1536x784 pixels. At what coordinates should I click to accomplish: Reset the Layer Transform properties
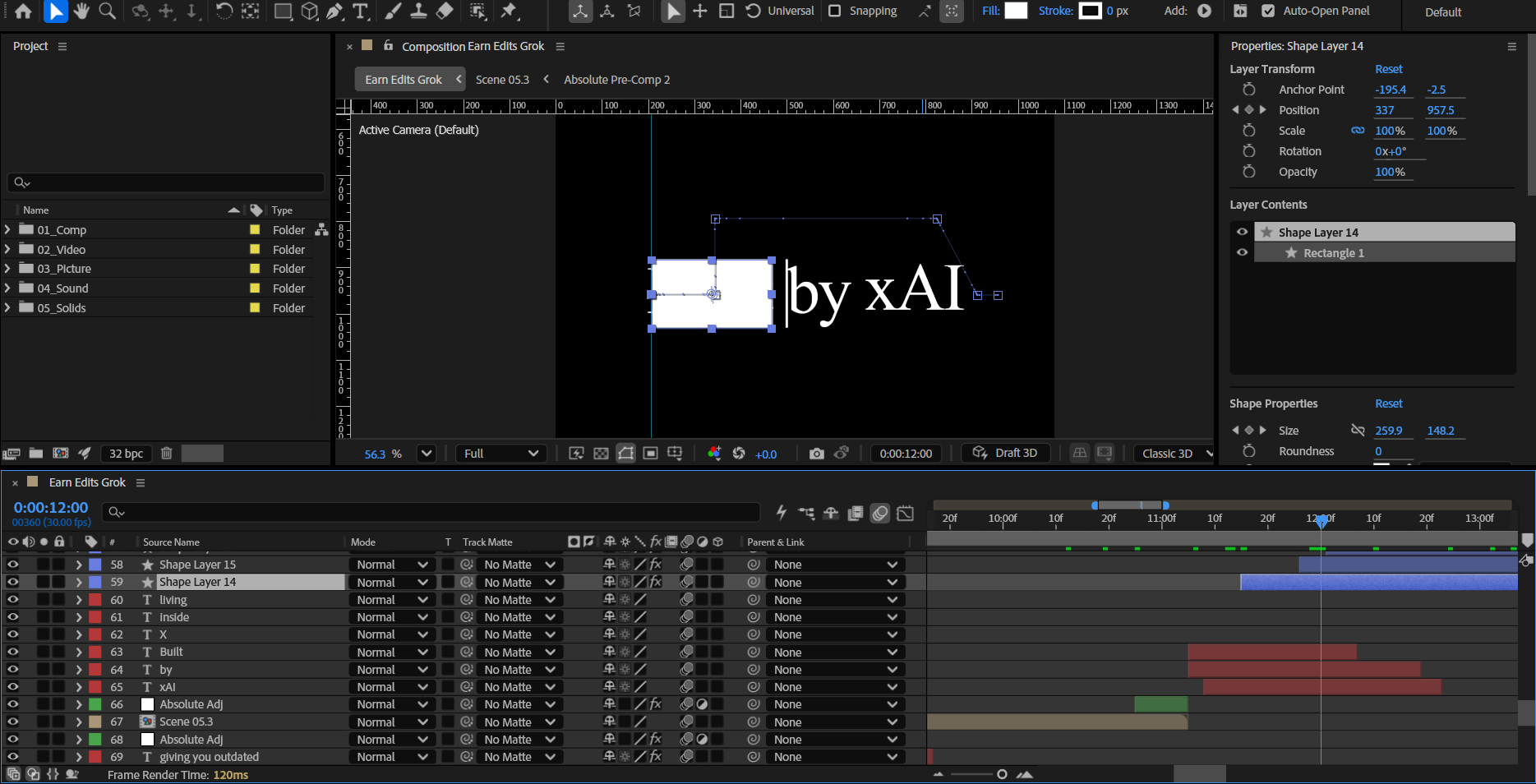pyautogui.click(x=1388, y=69)
